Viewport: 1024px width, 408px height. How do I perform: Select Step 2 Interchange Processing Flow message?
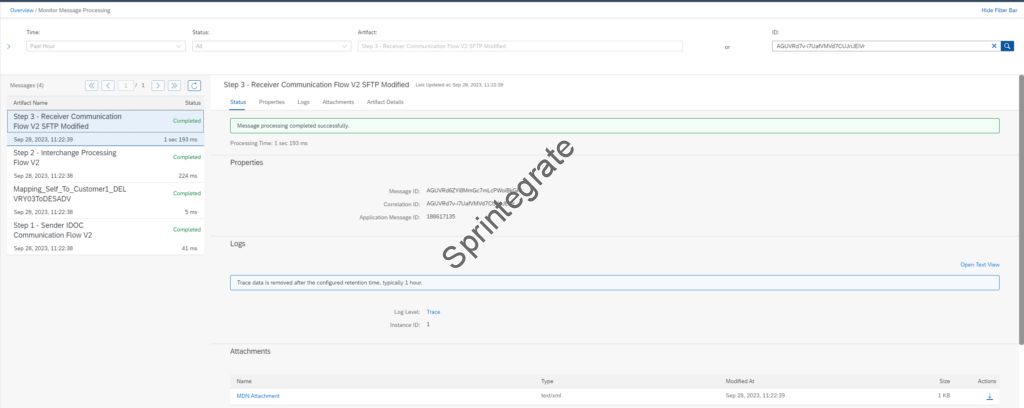106,163
